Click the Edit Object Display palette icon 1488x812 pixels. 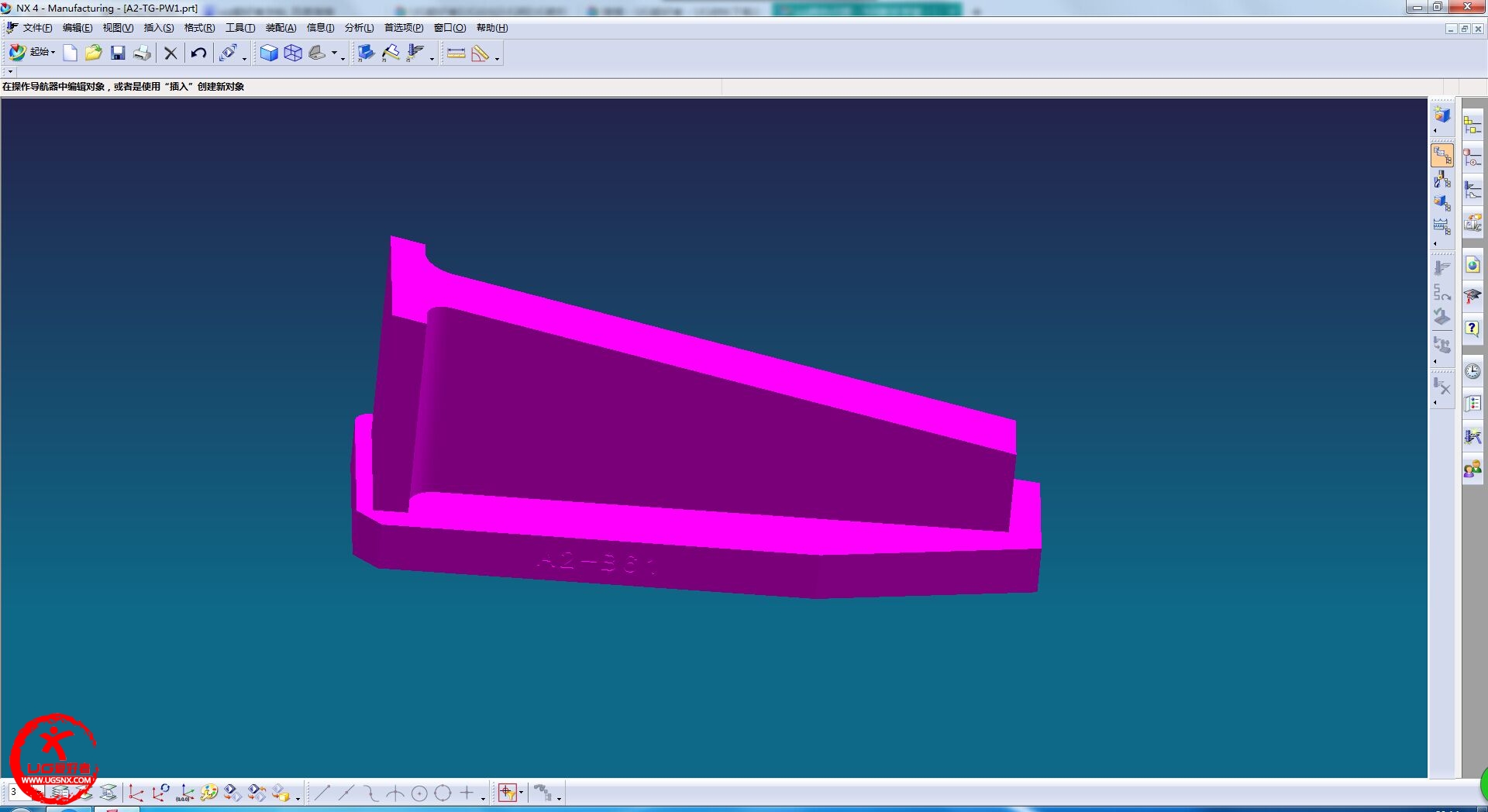click(x=209, y=793)
